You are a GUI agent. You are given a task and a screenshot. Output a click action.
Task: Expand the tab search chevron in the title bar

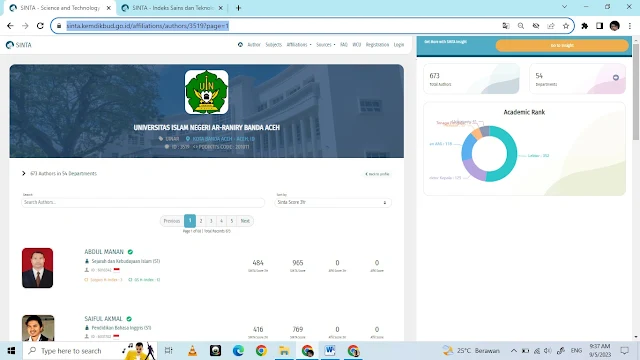[564, 7]
